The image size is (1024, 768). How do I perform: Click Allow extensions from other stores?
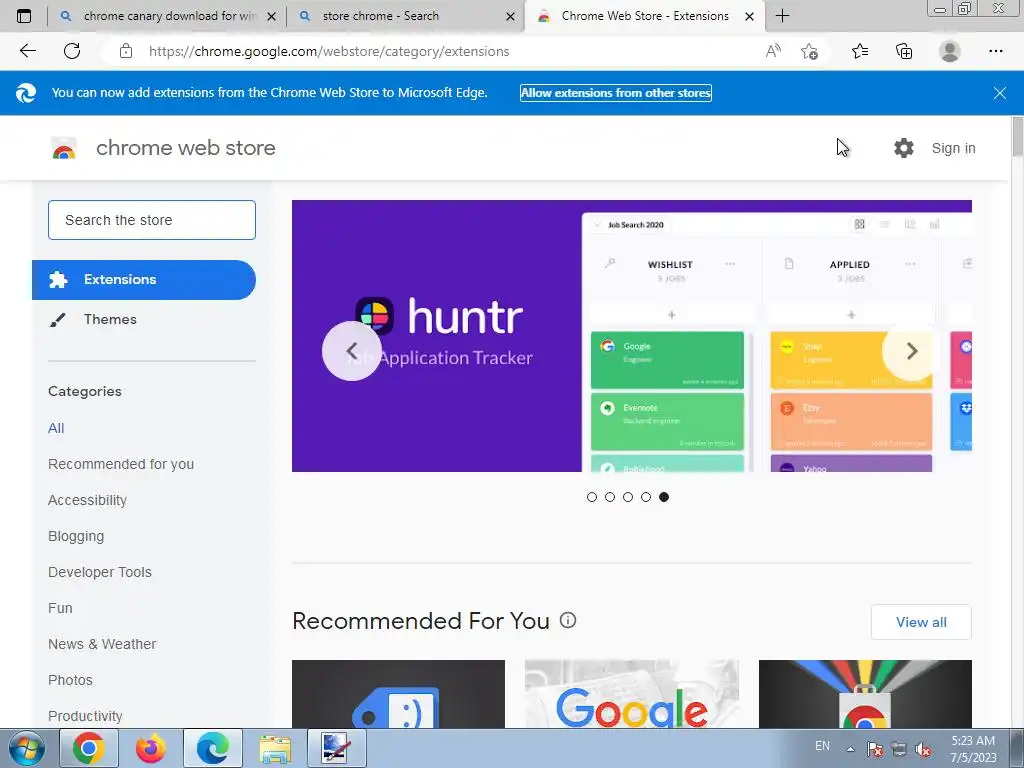point(615,93)
